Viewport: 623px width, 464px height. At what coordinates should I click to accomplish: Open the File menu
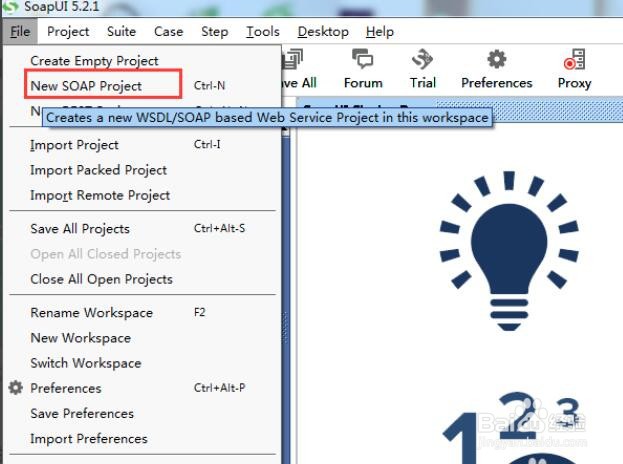[x=20, y=31]
